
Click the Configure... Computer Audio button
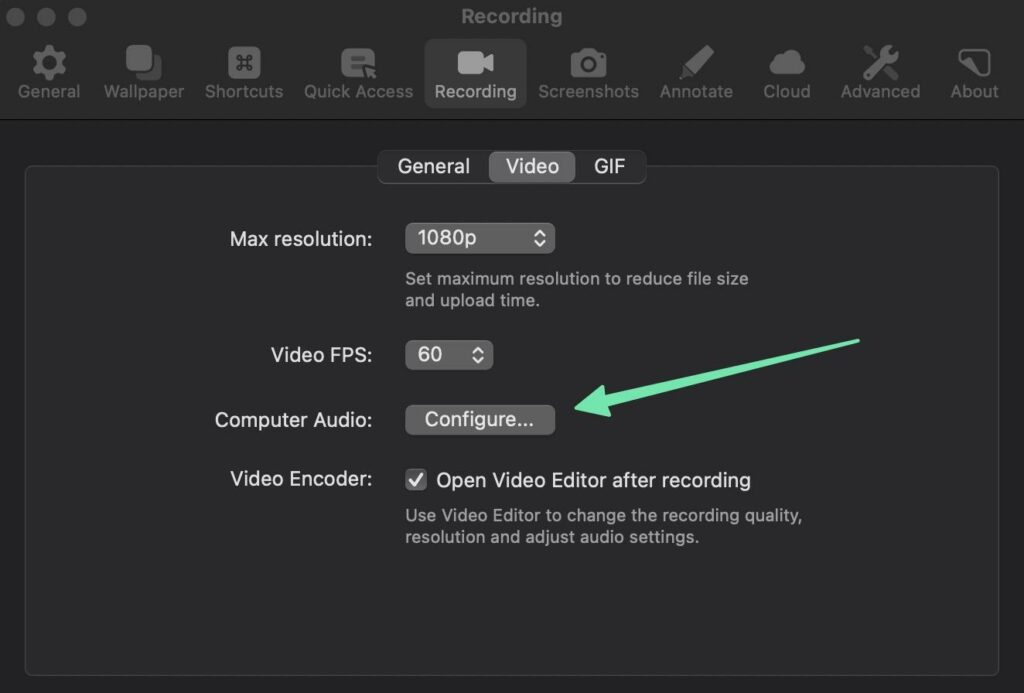click(x=479, y=420)
